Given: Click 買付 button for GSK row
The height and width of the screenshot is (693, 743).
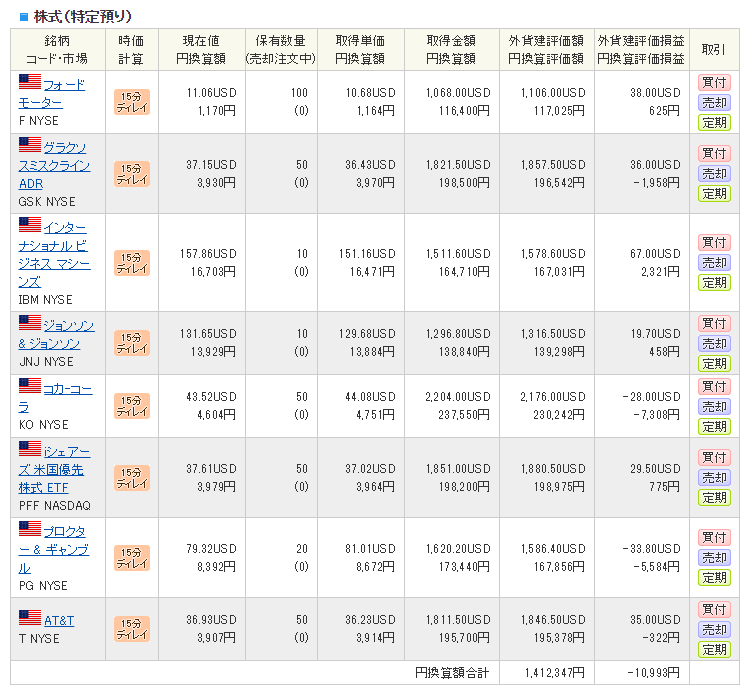Looking at the screenshot, I should pyautogui.click(x=714, y=154).
